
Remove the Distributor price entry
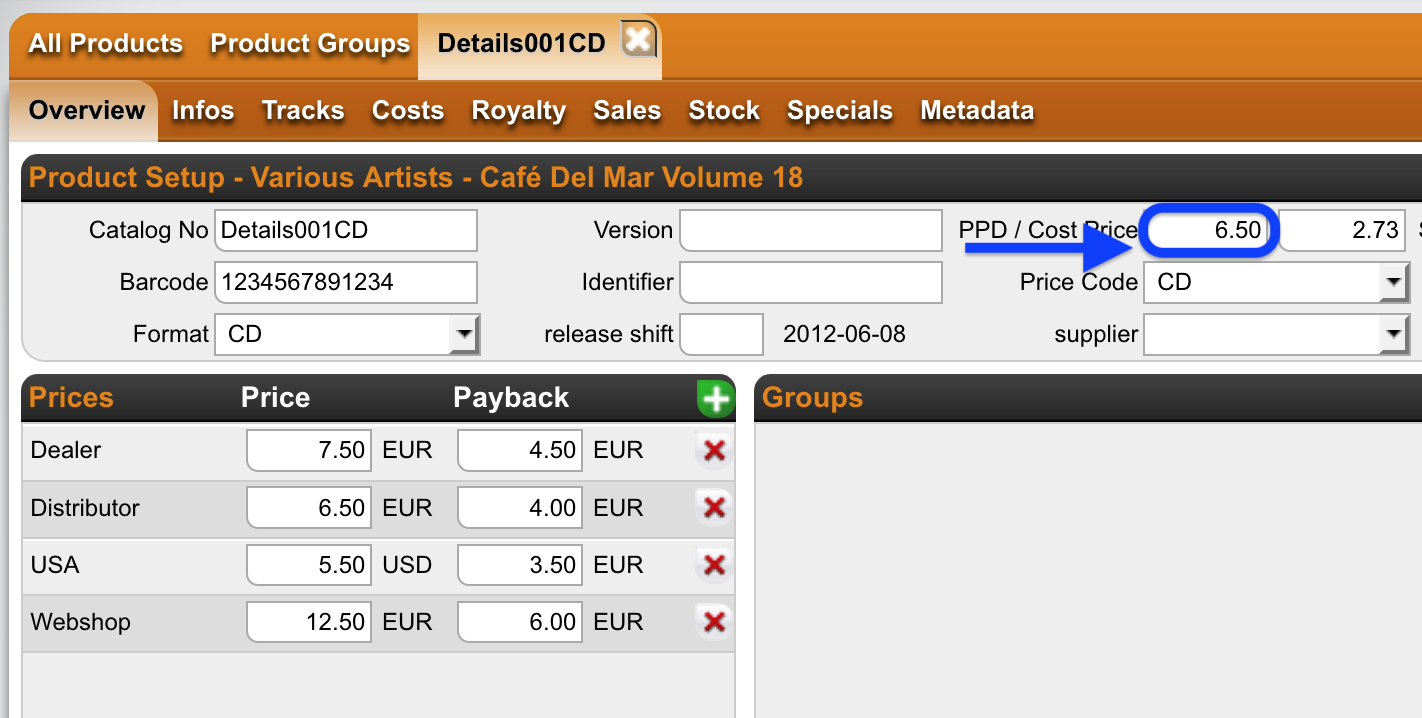tap(714, 508)
